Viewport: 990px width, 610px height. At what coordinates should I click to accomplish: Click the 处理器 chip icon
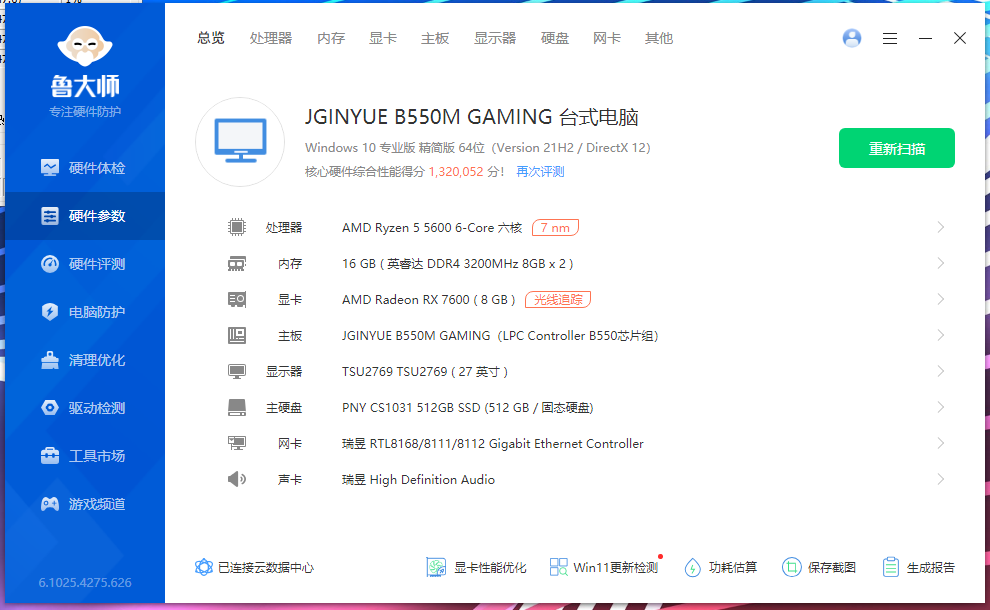click(x=237, y=227)
